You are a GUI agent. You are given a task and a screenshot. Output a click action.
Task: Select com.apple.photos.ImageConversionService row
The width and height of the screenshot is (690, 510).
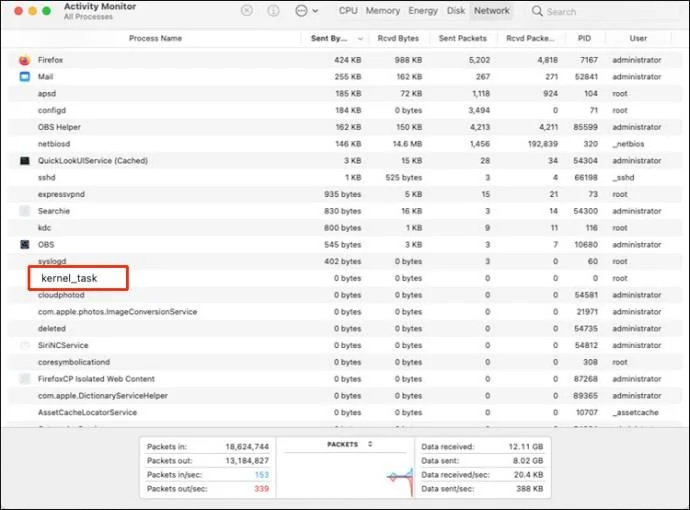click(345, 312)
